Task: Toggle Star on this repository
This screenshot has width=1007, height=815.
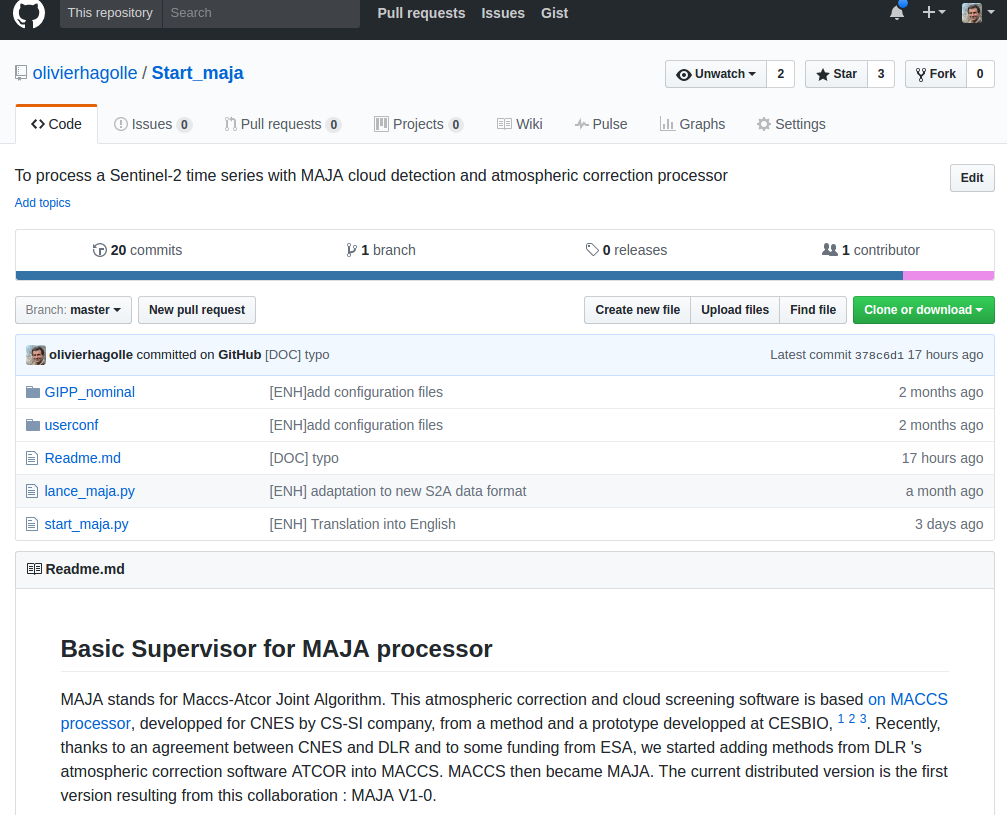Action: [836, 74]
